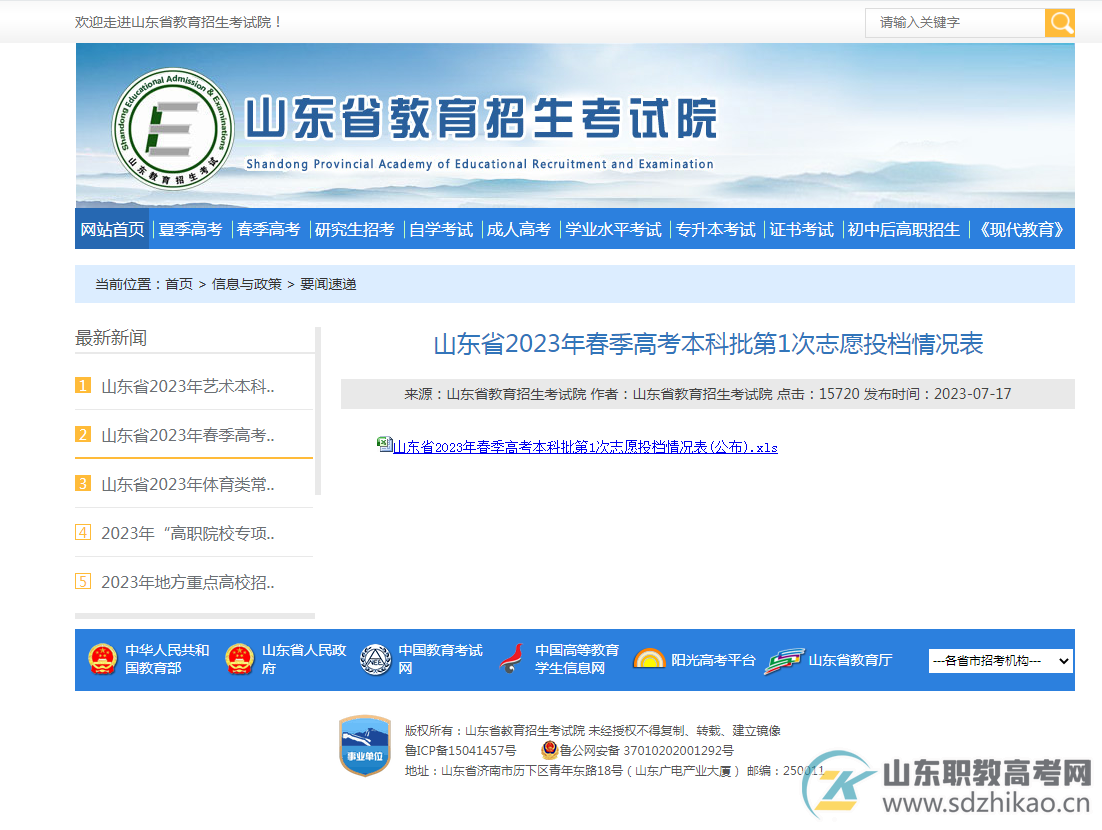Open news item 山东省2023年艺术本科..
Viewport: 1102px width, 830px height.
point(188,386)
